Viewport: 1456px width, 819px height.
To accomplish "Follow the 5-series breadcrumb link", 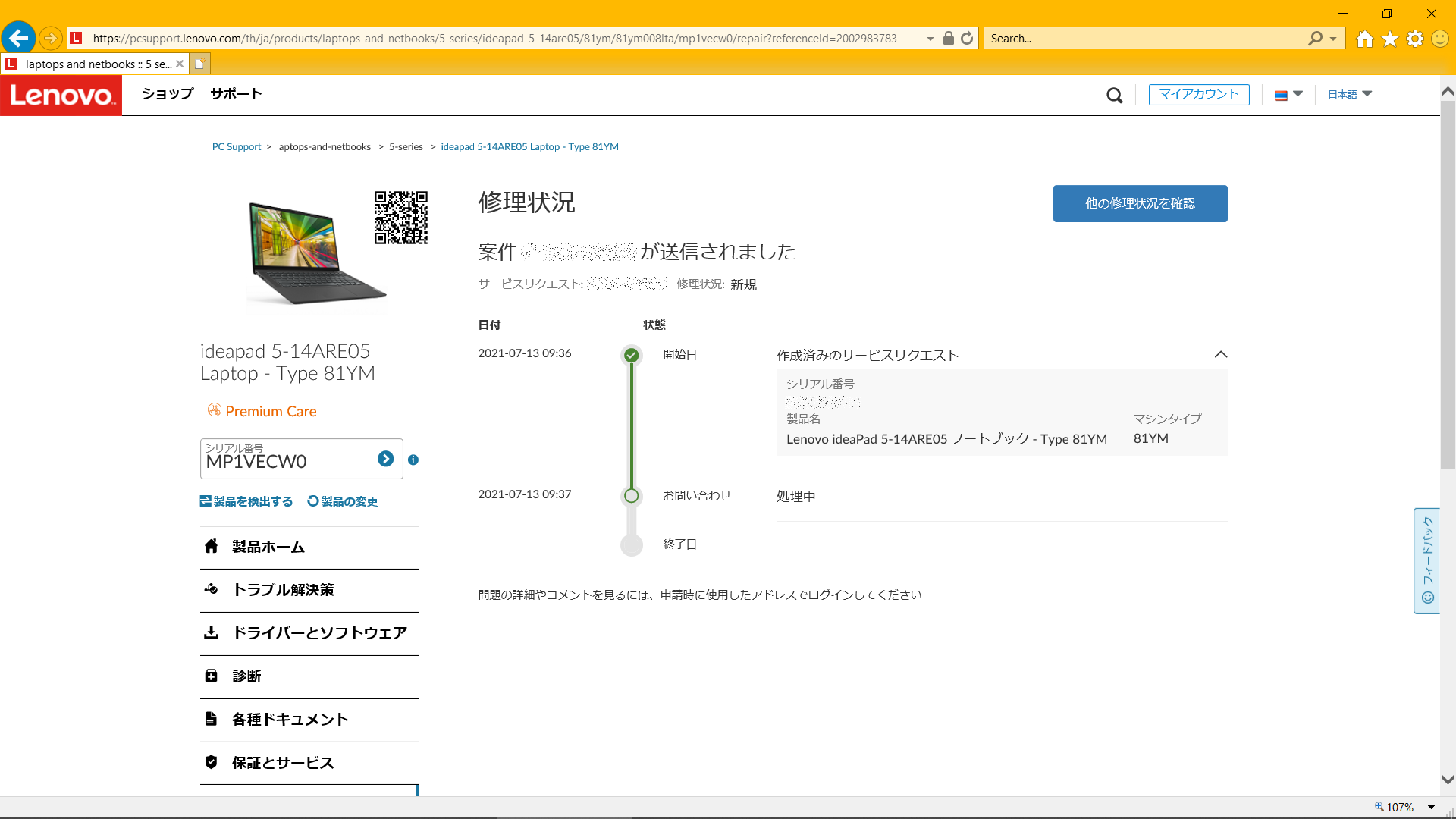I will (x=406, y=146).
